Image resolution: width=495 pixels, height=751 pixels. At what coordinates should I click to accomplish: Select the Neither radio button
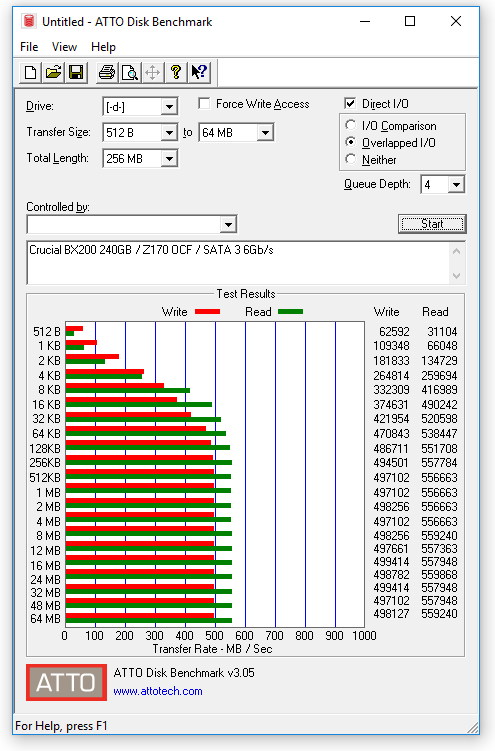[x=351, y=159]
